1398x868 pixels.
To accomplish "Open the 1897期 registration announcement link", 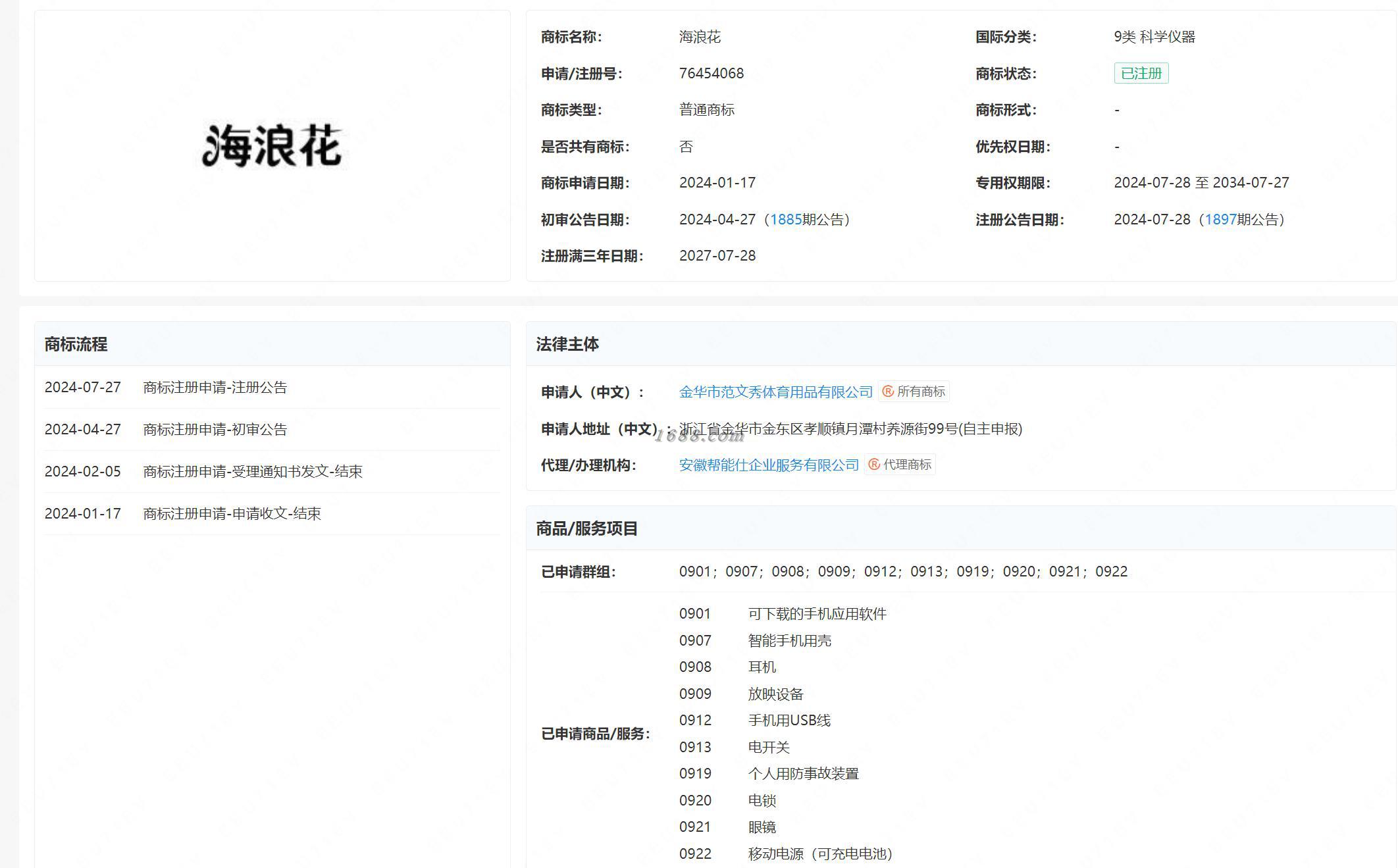I will (x=1220, y=219).
